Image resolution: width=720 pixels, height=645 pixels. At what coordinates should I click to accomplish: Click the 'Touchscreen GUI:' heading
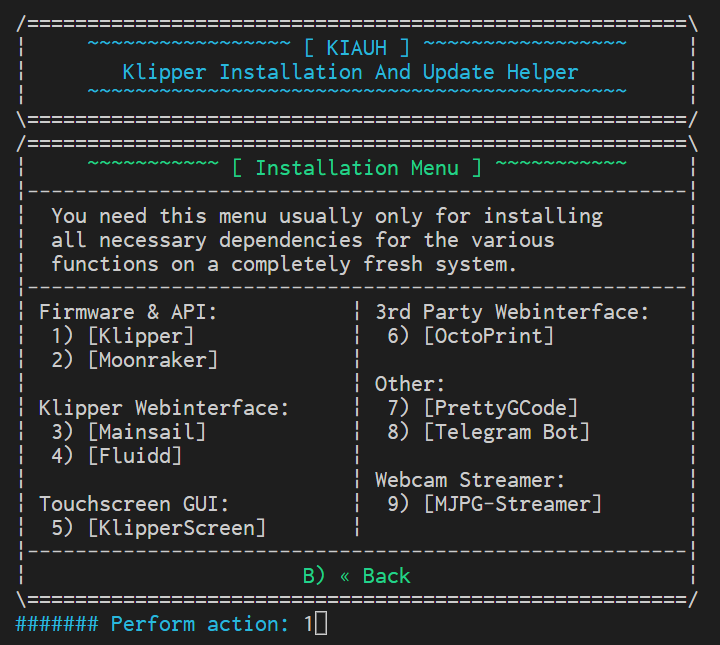tap(134, 504)
